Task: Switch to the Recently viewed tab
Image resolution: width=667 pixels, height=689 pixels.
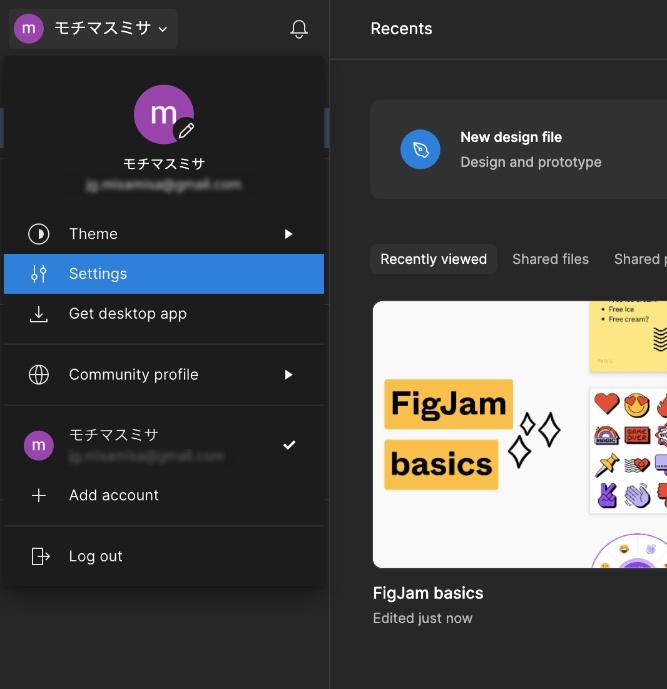Action: coord(434,259)
